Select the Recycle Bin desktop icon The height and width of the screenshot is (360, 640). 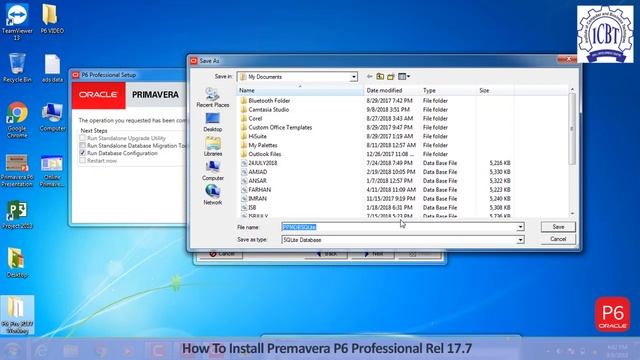17,67
